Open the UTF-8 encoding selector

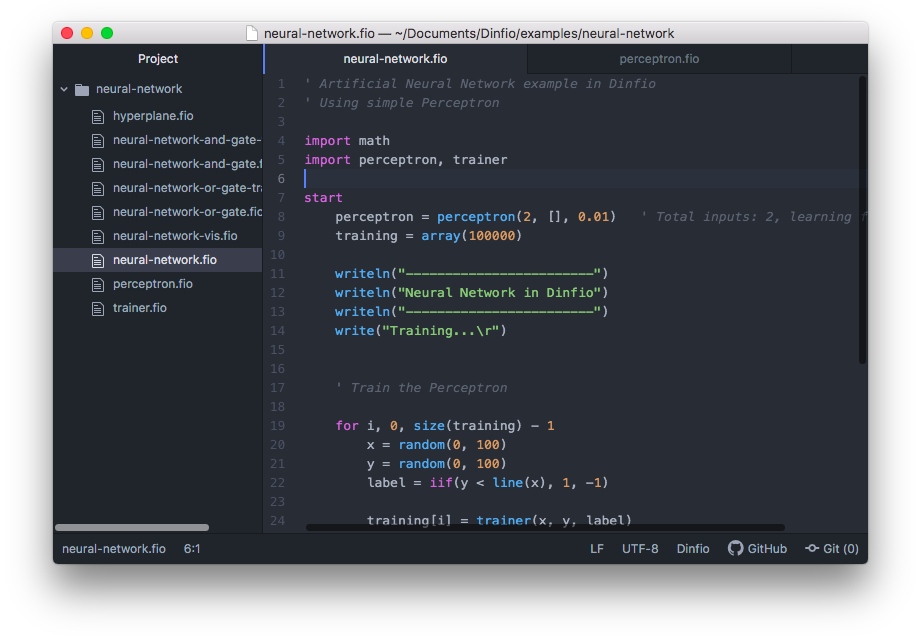click(x=640, y=549)
